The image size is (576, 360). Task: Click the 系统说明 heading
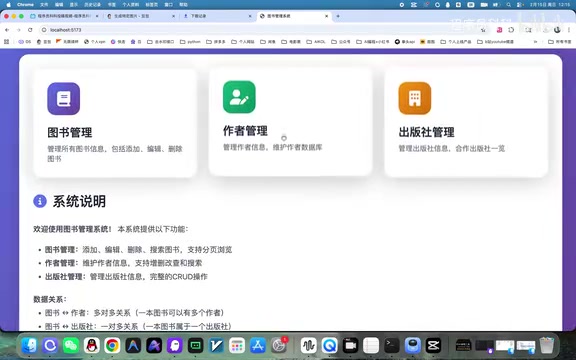(x=79, y=201)
